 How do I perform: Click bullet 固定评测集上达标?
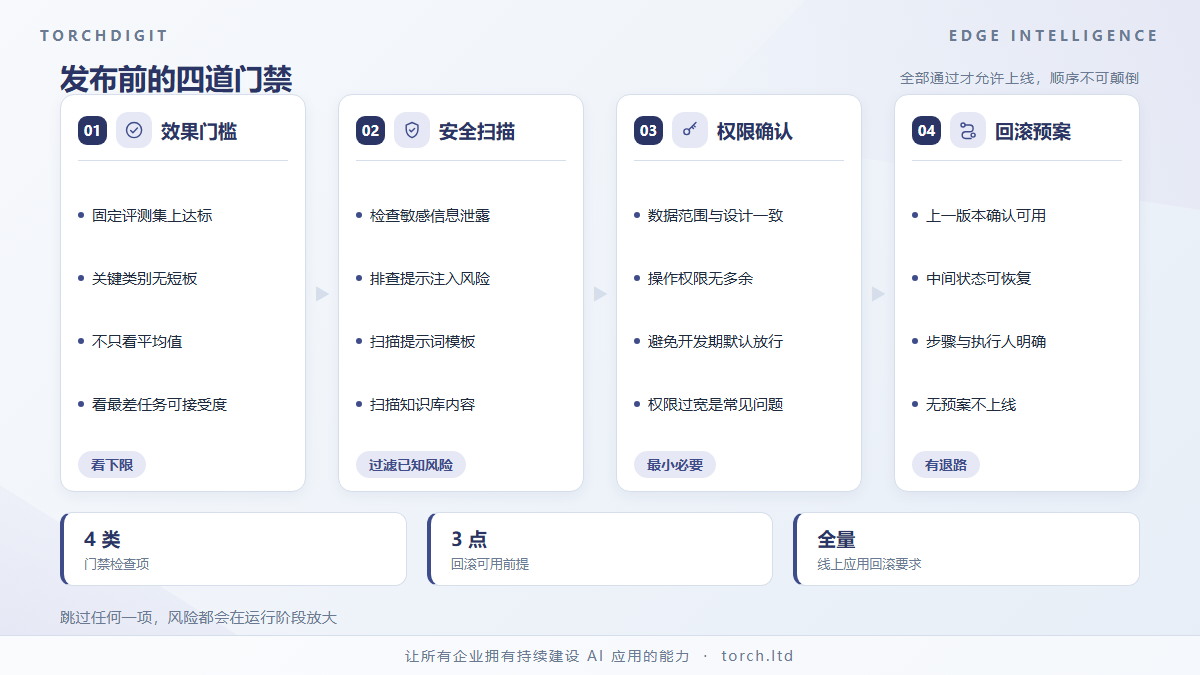click(x=152, y=215)
